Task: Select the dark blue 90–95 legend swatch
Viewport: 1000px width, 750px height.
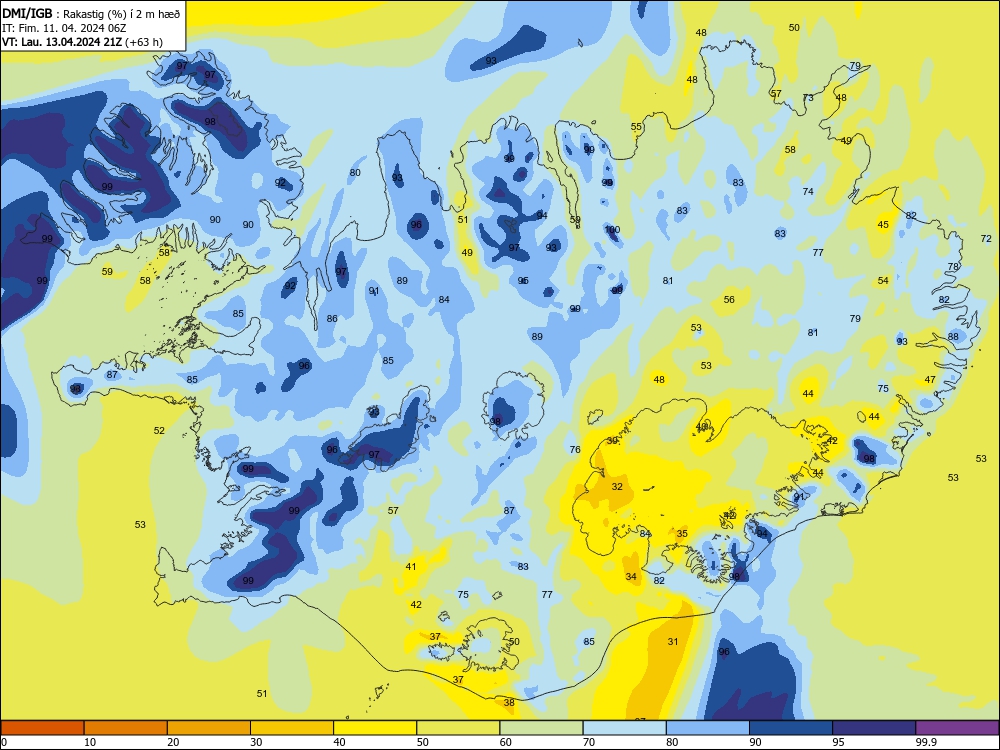Action: pos(791,728)
